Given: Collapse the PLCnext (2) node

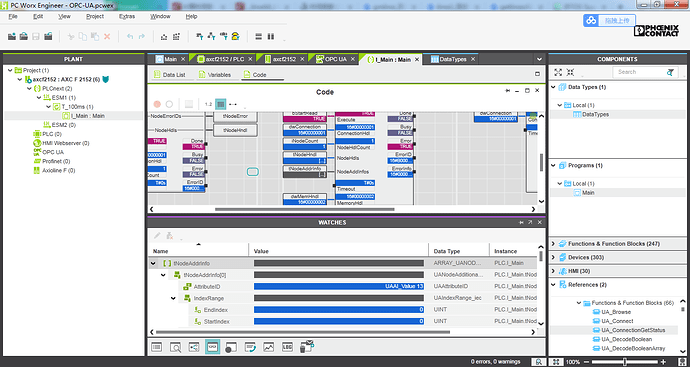Looking at the screenshot, I should (29, 88).
